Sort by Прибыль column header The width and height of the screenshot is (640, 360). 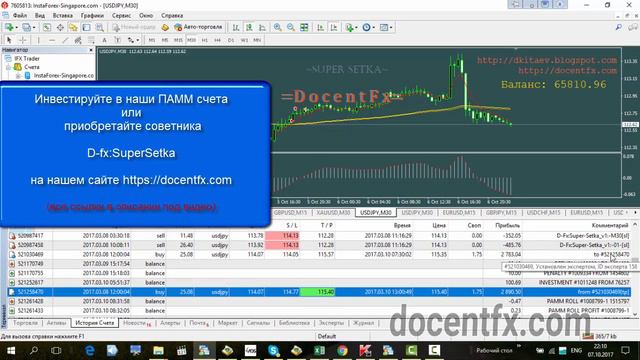point(507,225)
